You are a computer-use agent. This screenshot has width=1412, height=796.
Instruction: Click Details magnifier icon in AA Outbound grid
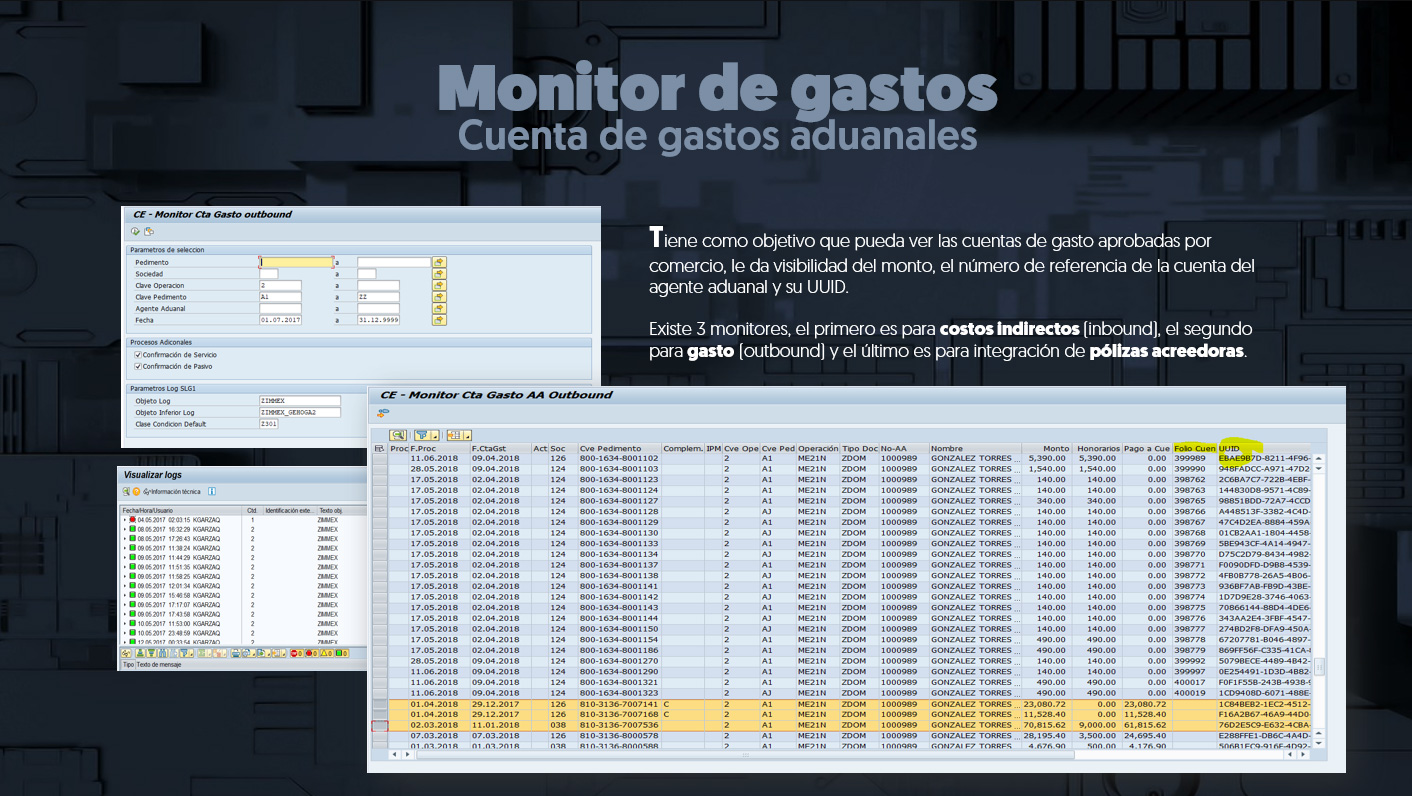click(x=398, y=435)
